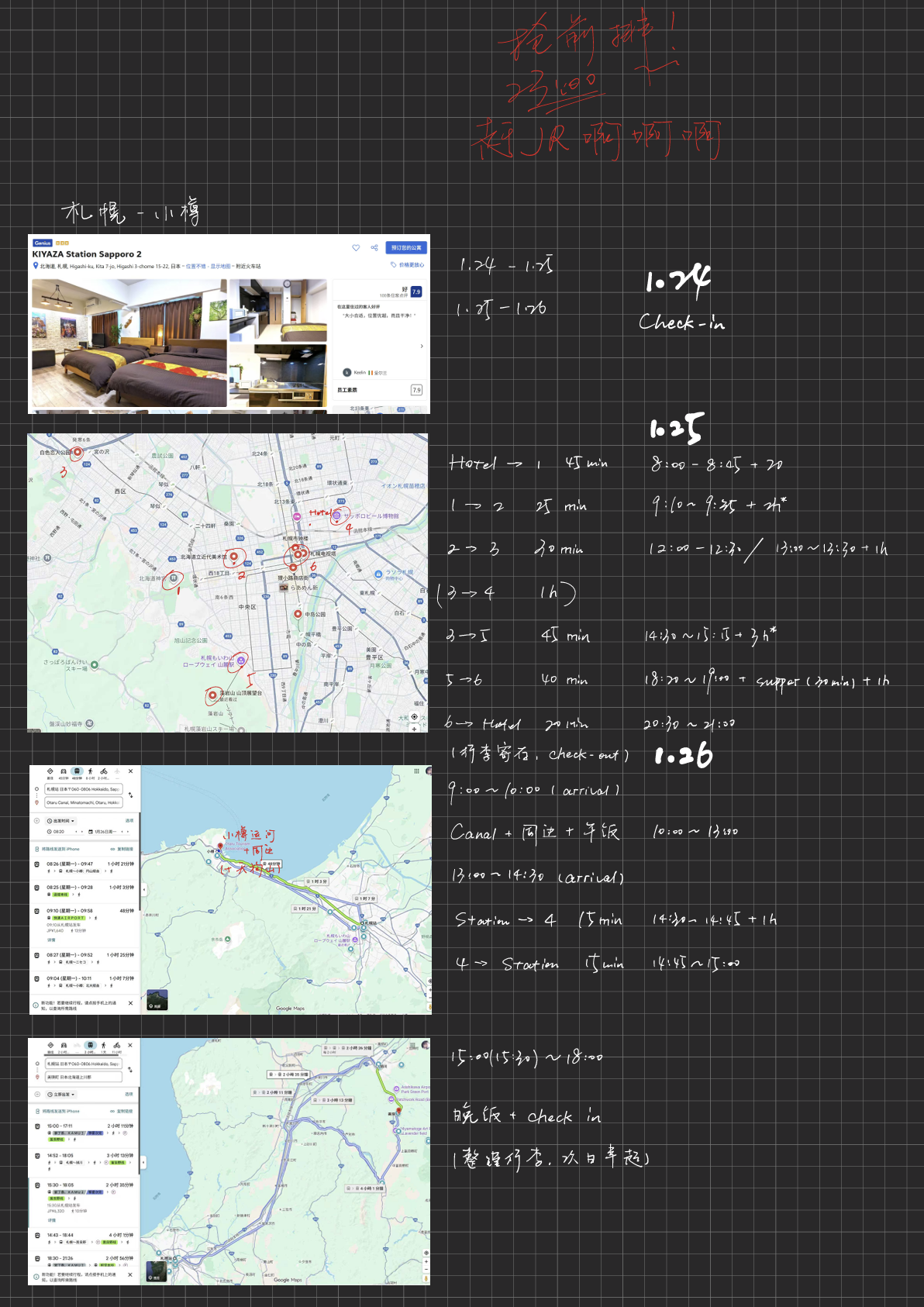Click the share icon beside the booking button
The height and width of the screenshot is (1307, 924).
pyautogui.click(x=374, y=248)
